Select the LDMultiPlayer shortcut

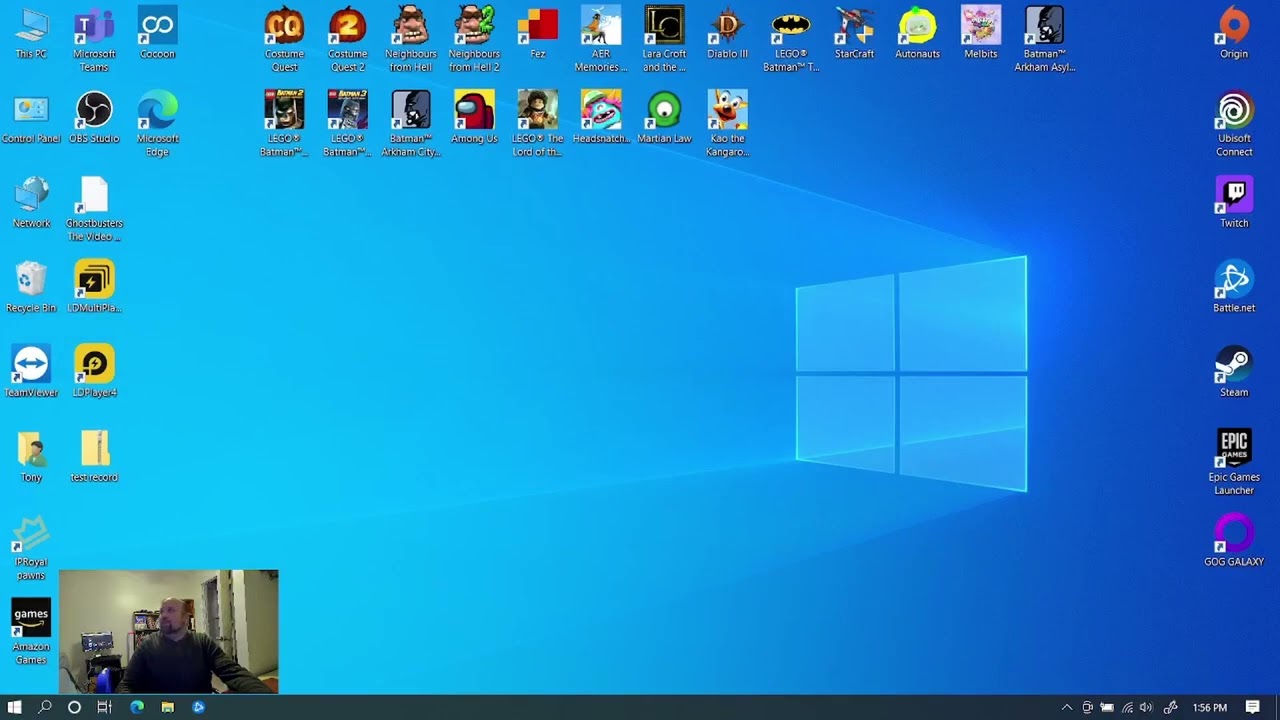[x=94, y=288]
